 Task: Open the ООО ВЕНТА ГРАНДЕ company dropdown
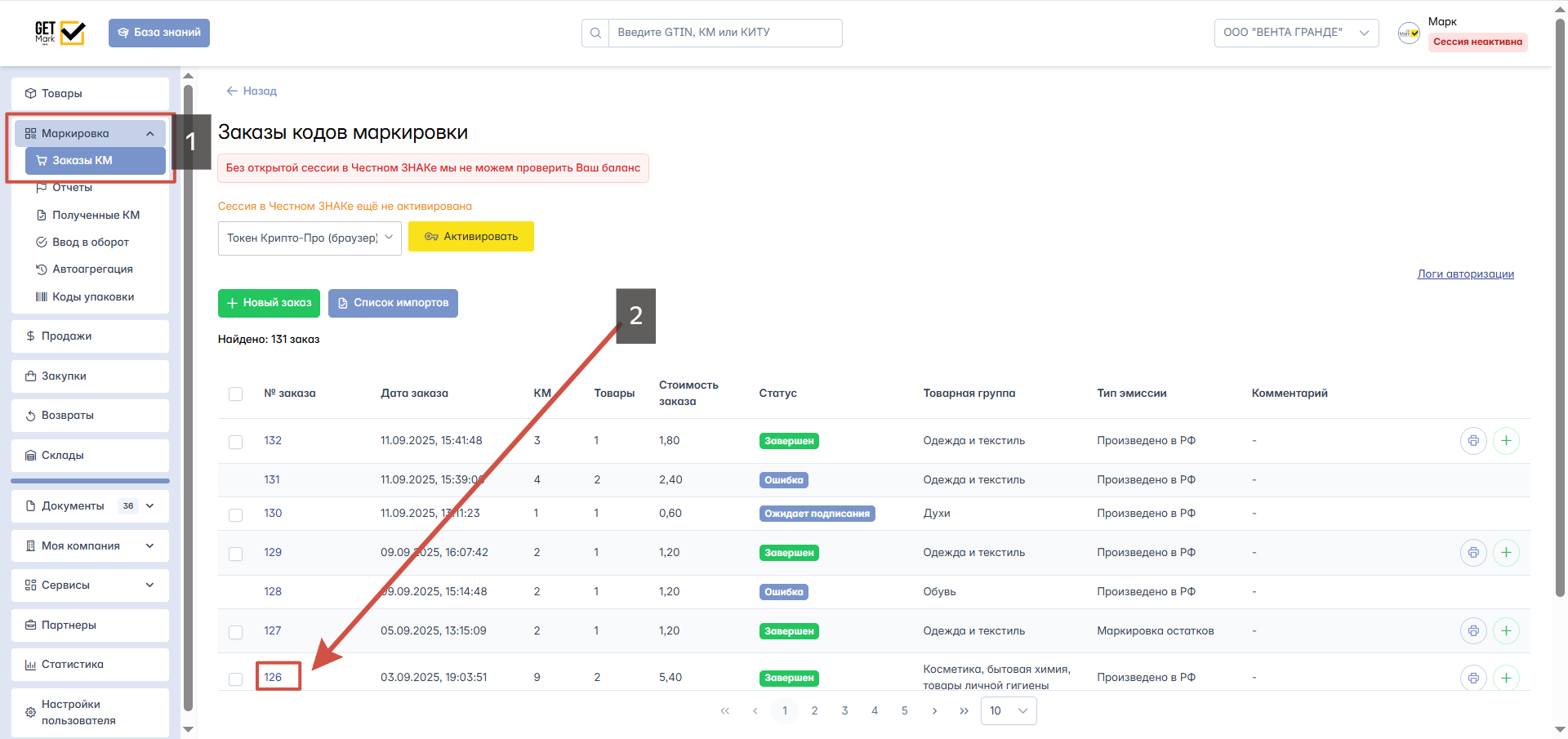(x=1296, y=33)
